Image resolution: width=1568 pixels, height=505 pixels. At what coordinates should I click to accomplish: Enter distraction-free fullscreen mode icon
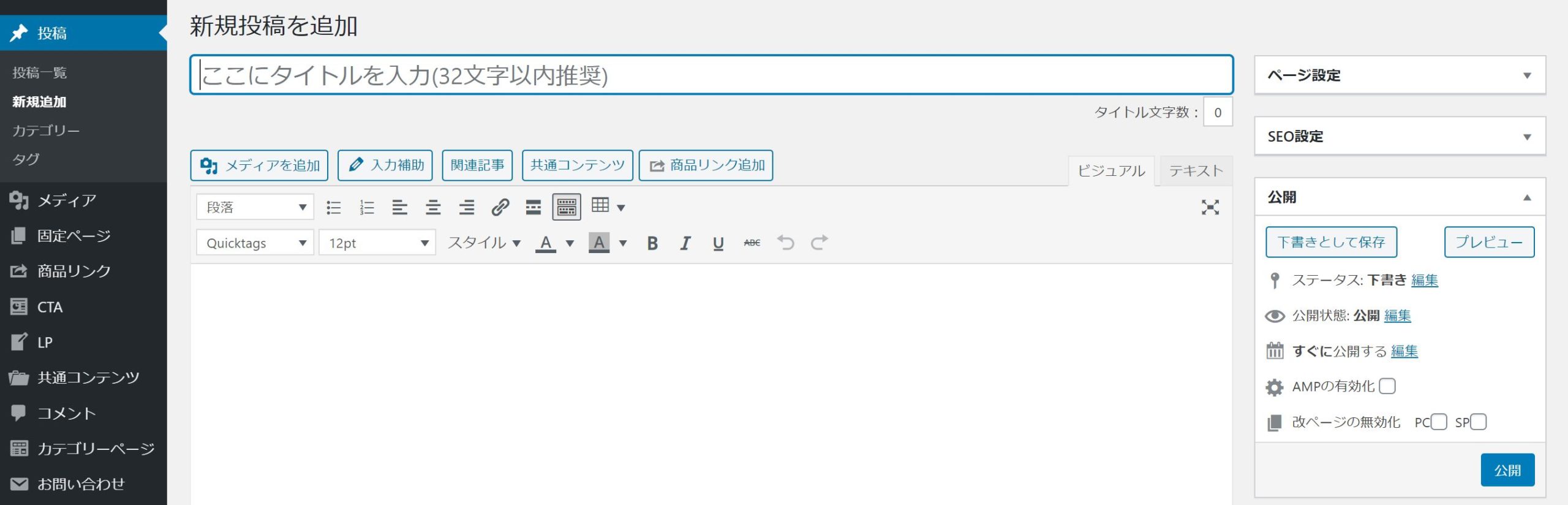[x=1210, y=207]
